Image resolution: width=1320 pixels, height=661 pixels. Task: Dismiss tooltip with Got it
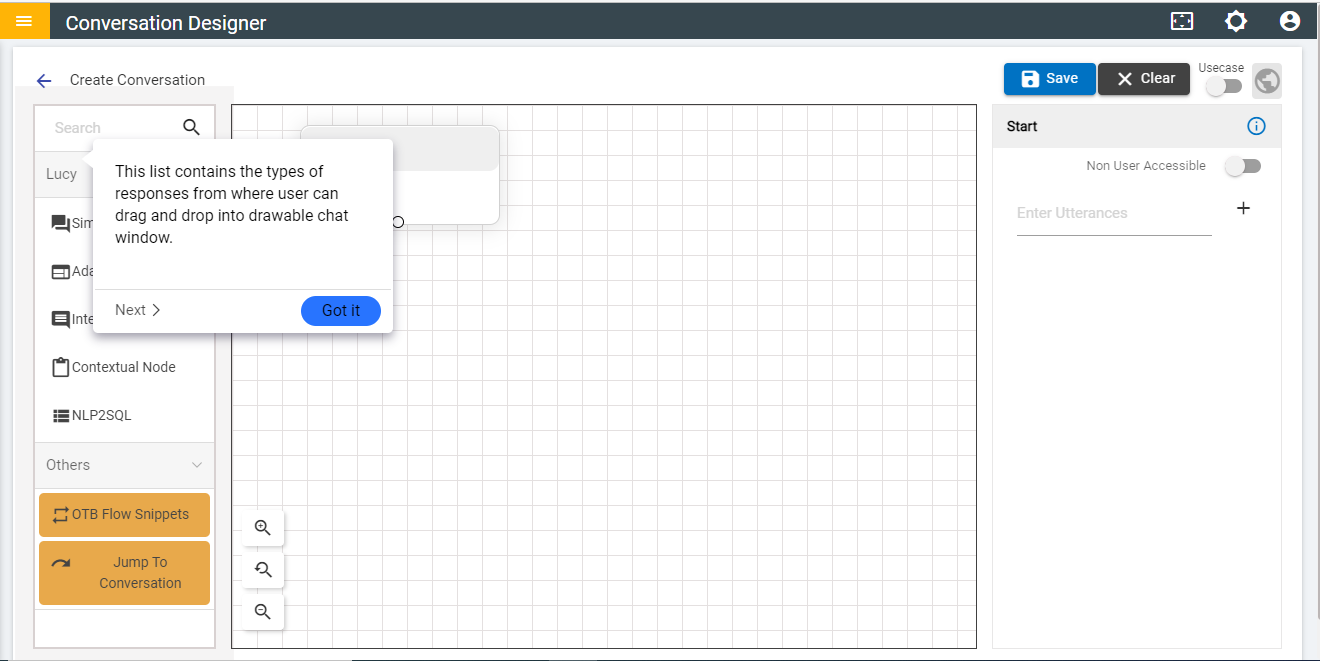click(x=341, y=311)
